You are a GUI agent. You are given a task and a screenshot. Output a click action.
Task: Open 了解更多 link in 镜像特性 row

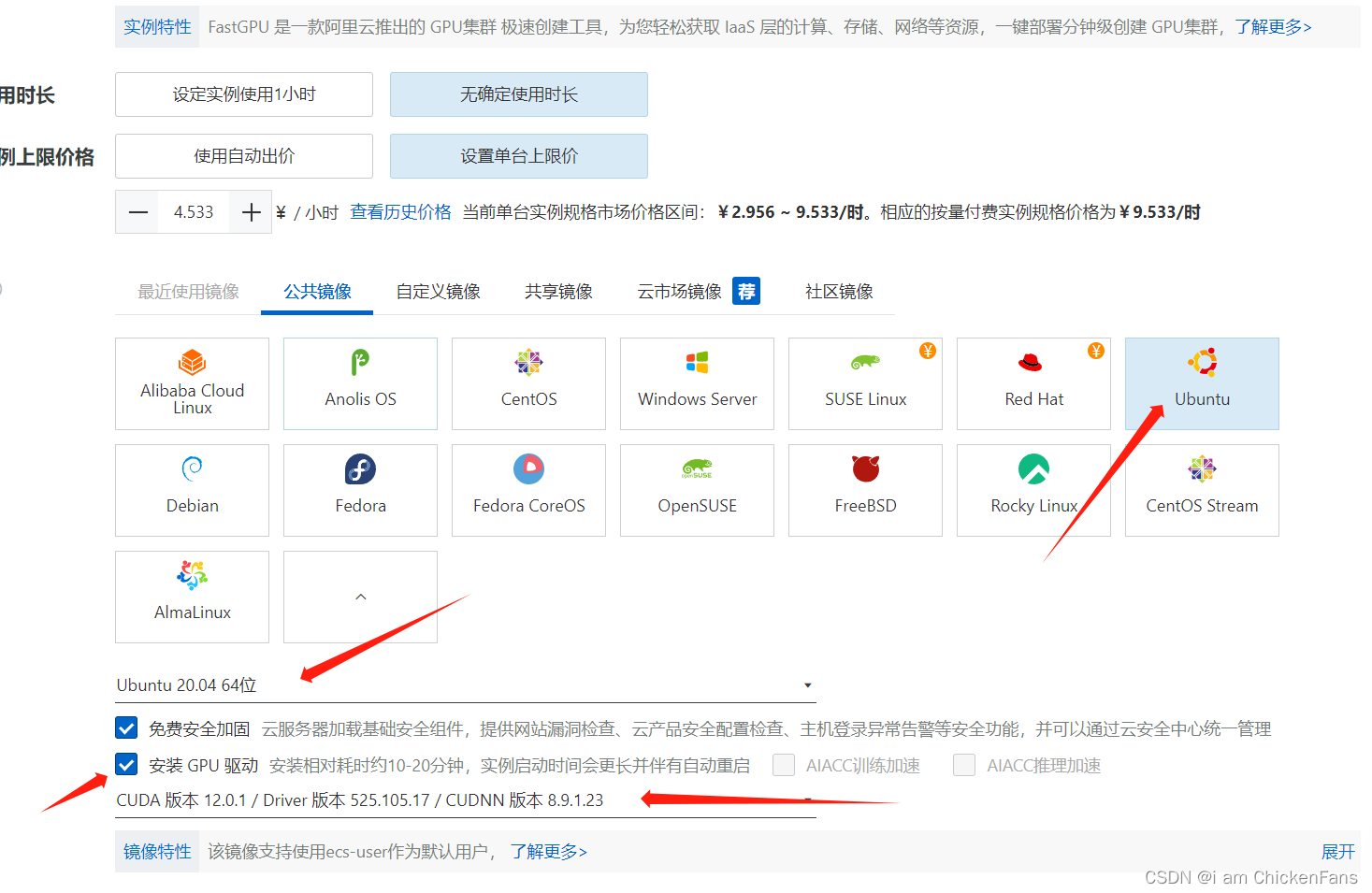(x=549, y=852)
